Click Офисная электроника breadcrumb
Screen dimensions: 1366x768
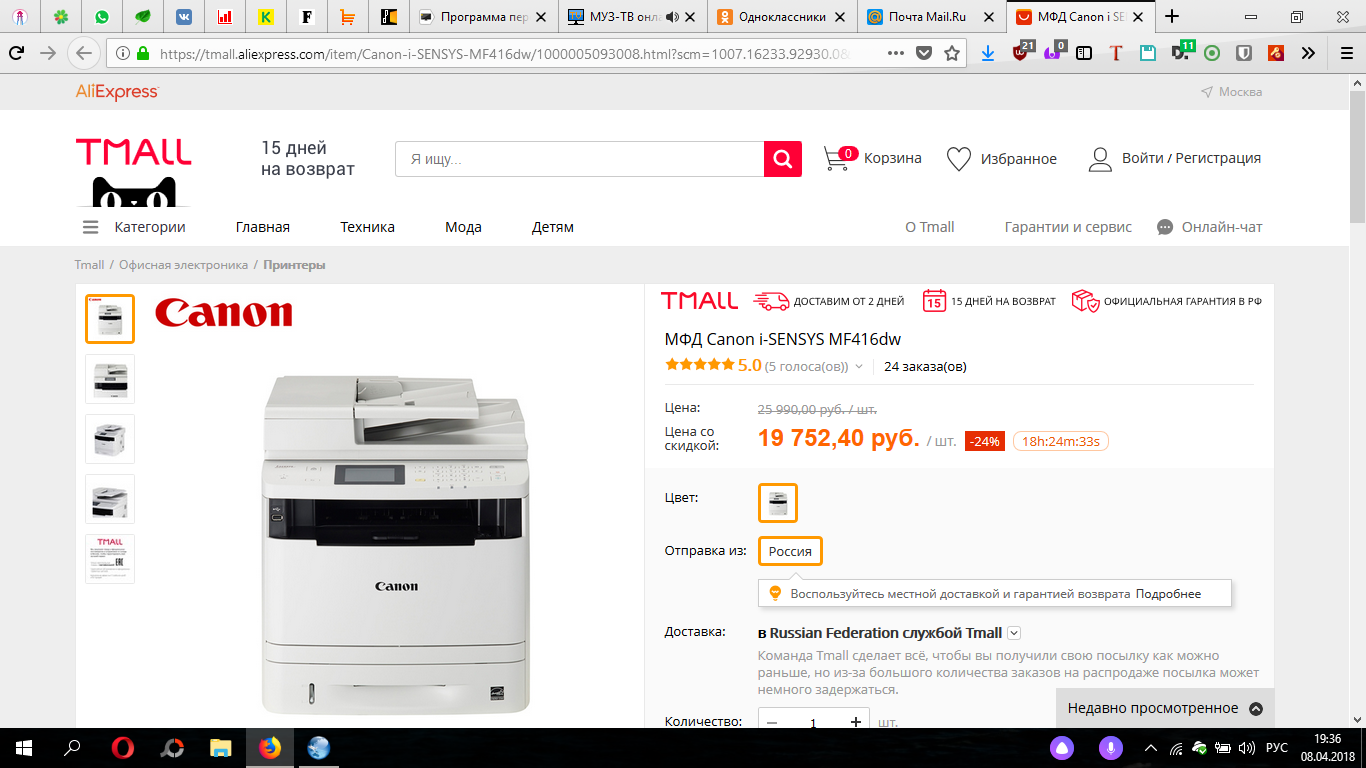[x=183, y=265]
